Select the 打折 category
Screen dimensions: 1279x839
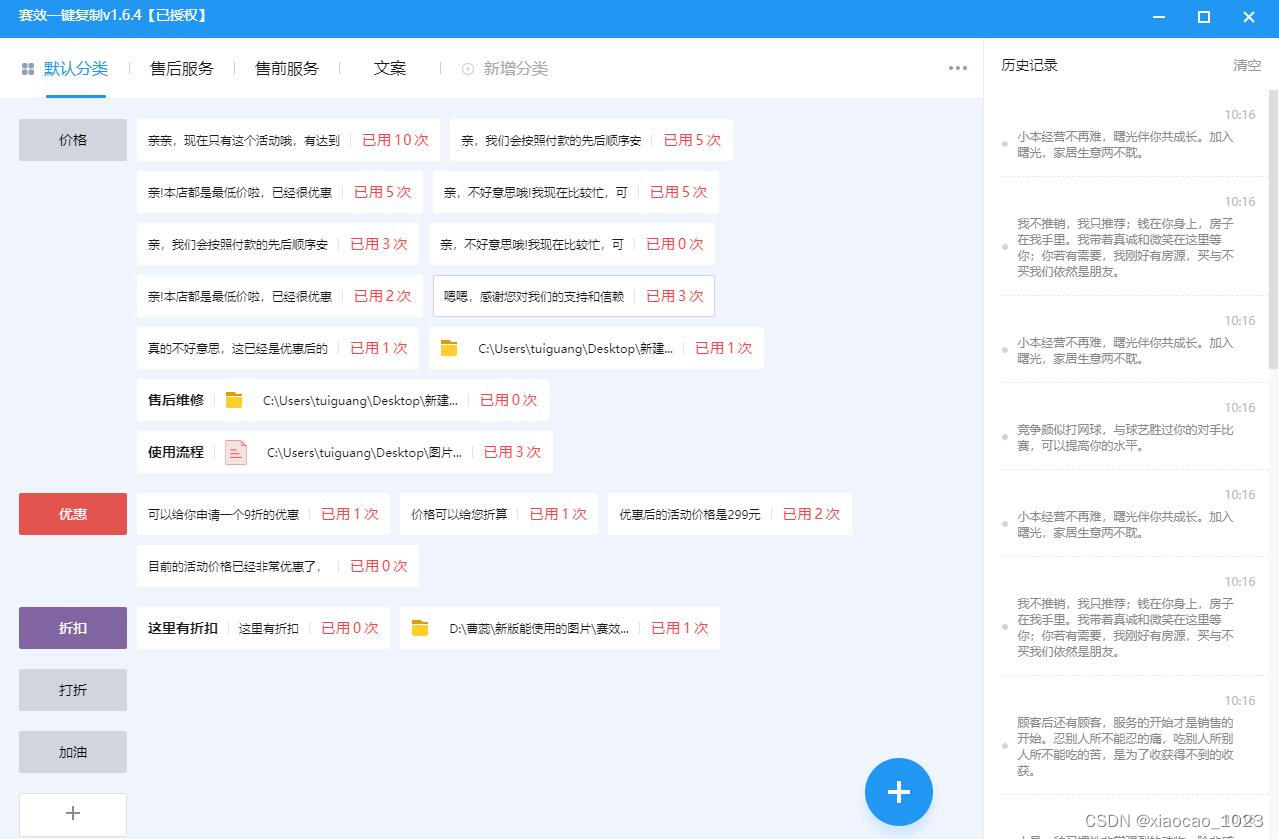click(x=71, y=689)
